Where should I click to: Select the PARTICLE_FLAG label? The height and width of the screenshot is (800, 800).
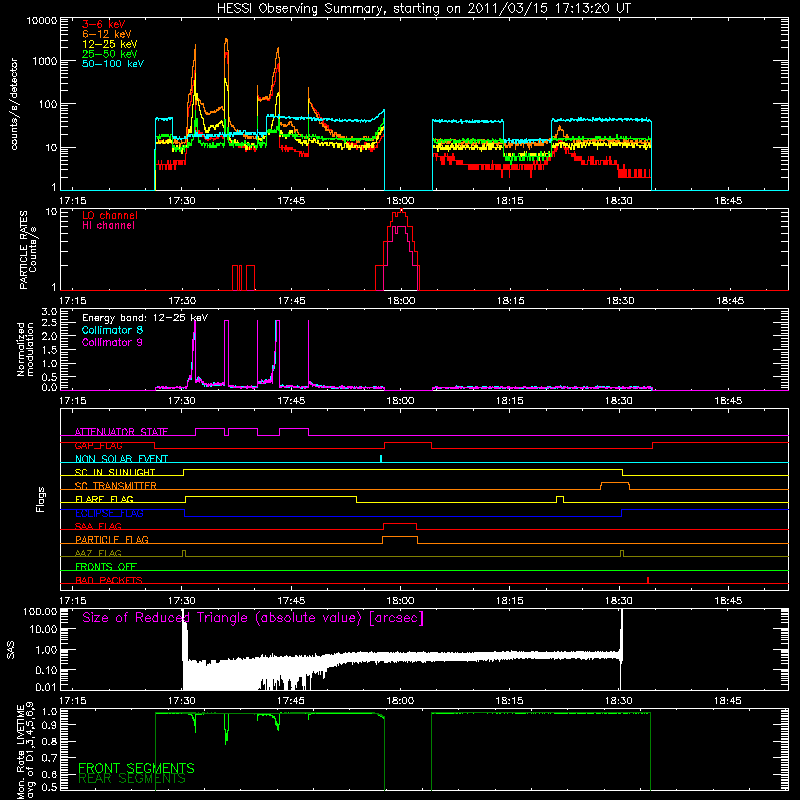point(112,539)
